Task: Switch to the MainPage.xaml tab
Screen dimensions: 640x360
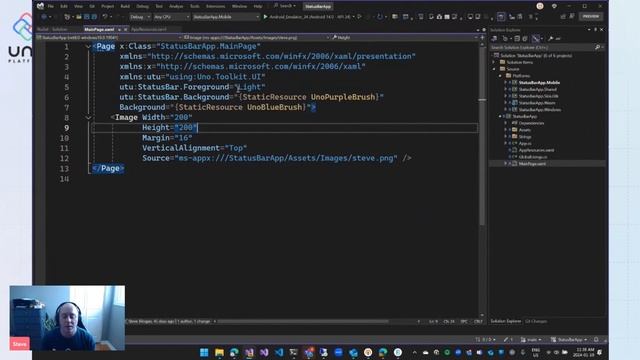Action: (x=99, y=29)
